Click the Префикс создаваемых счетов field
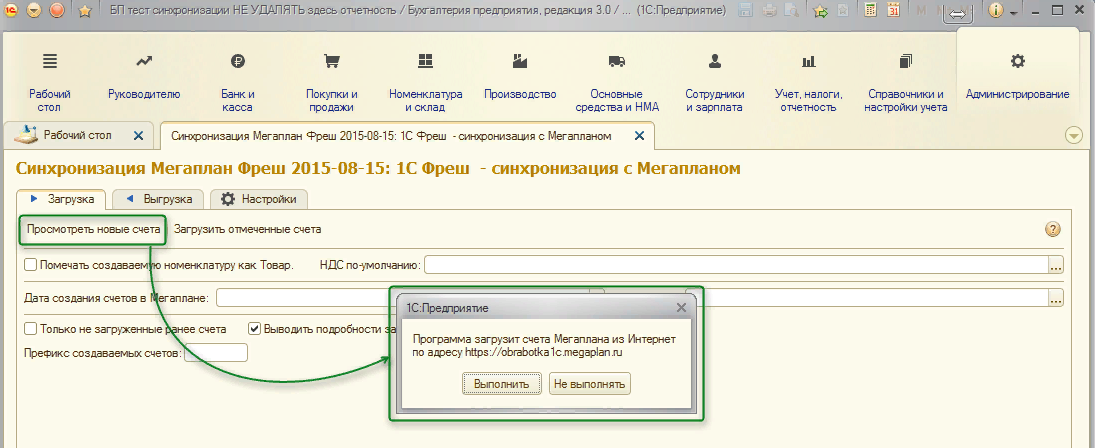This screenshot has height=448, width=1095. coord(215,353)
